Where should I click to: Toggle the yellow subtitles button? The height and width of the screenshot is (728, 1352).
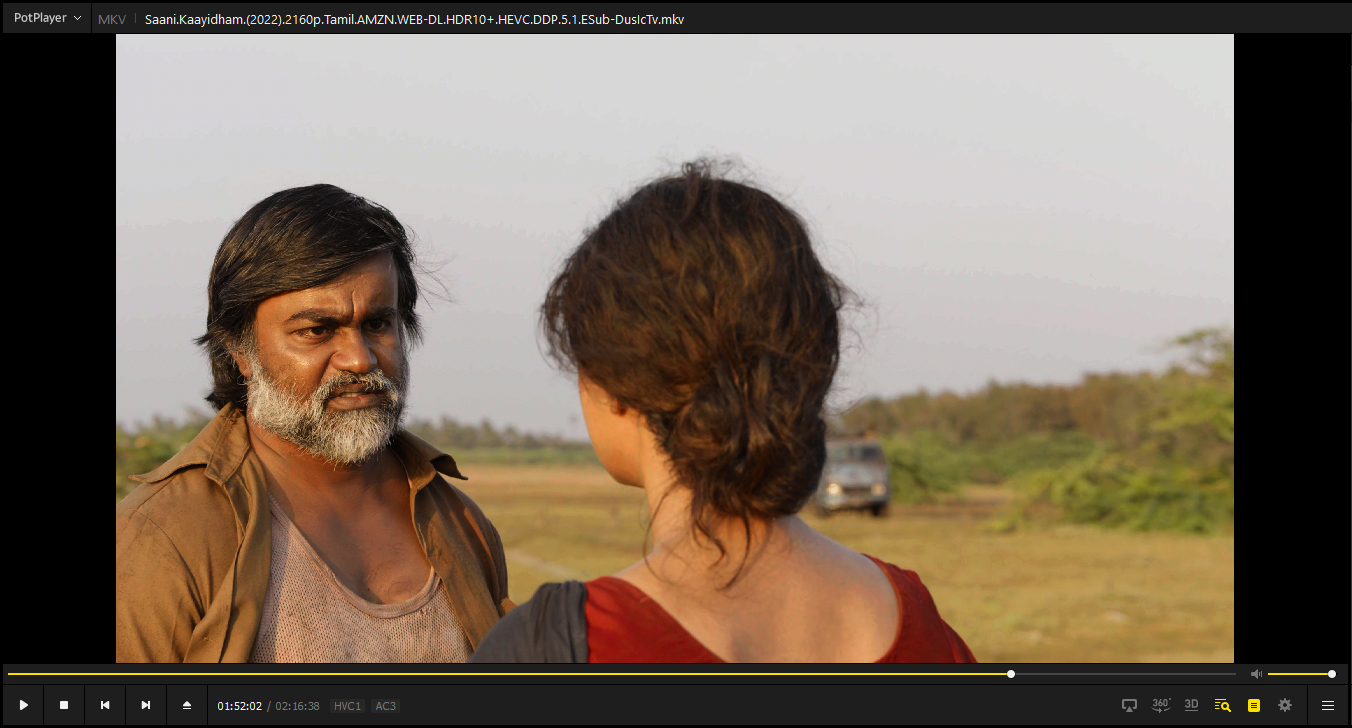coord(1254,705)
